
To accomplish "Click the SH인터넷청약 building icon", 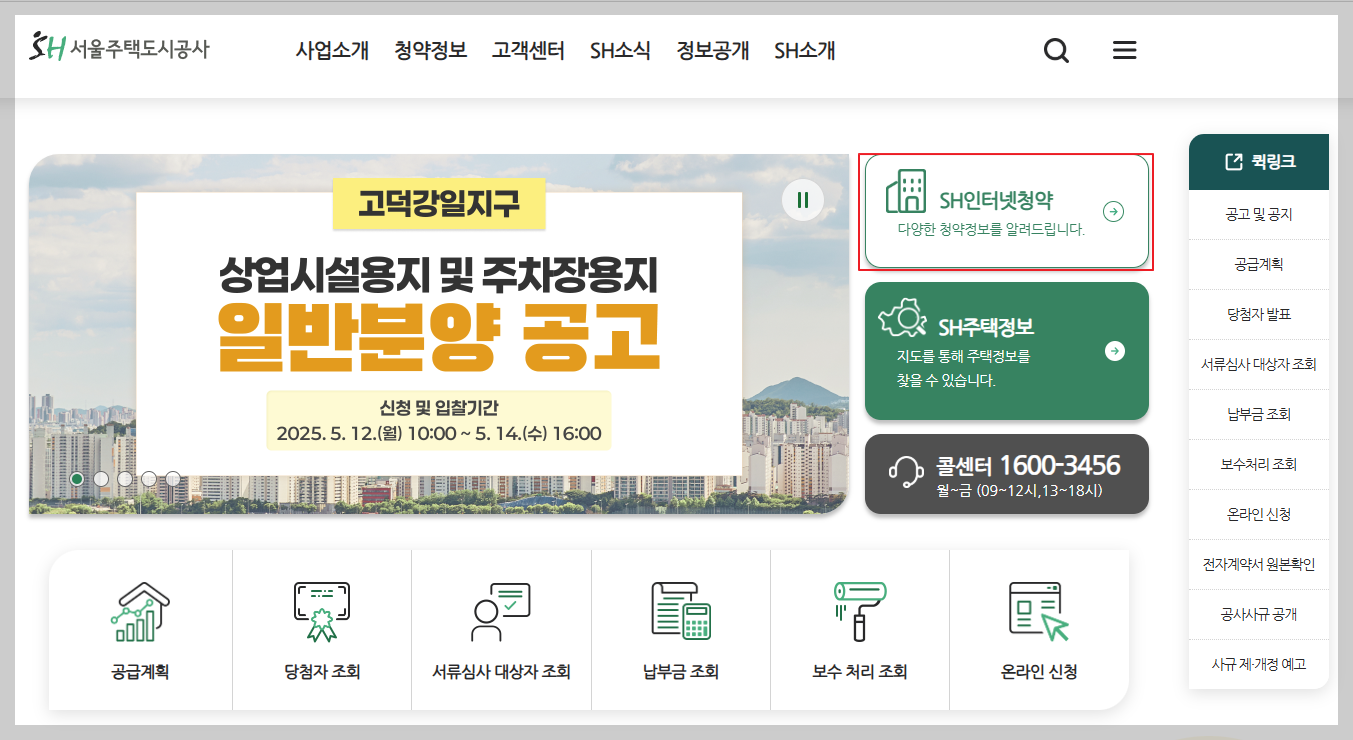I will coord(905,191).
